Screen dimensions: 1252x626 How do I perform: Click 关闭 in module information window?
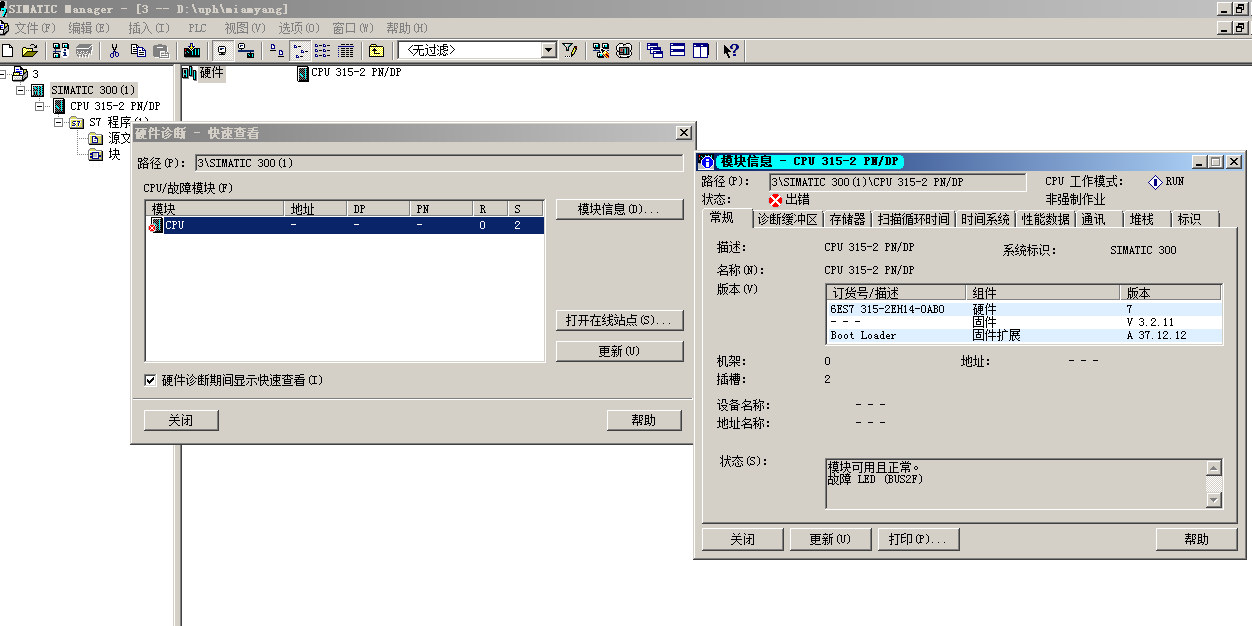pos(742,539)
